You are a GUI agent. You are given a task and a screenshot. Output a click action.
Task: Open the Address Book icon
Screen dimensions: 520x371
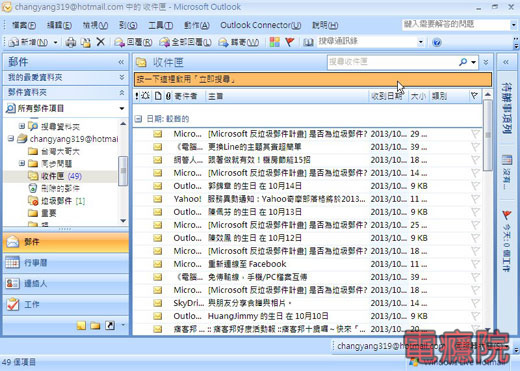point(308,42)
